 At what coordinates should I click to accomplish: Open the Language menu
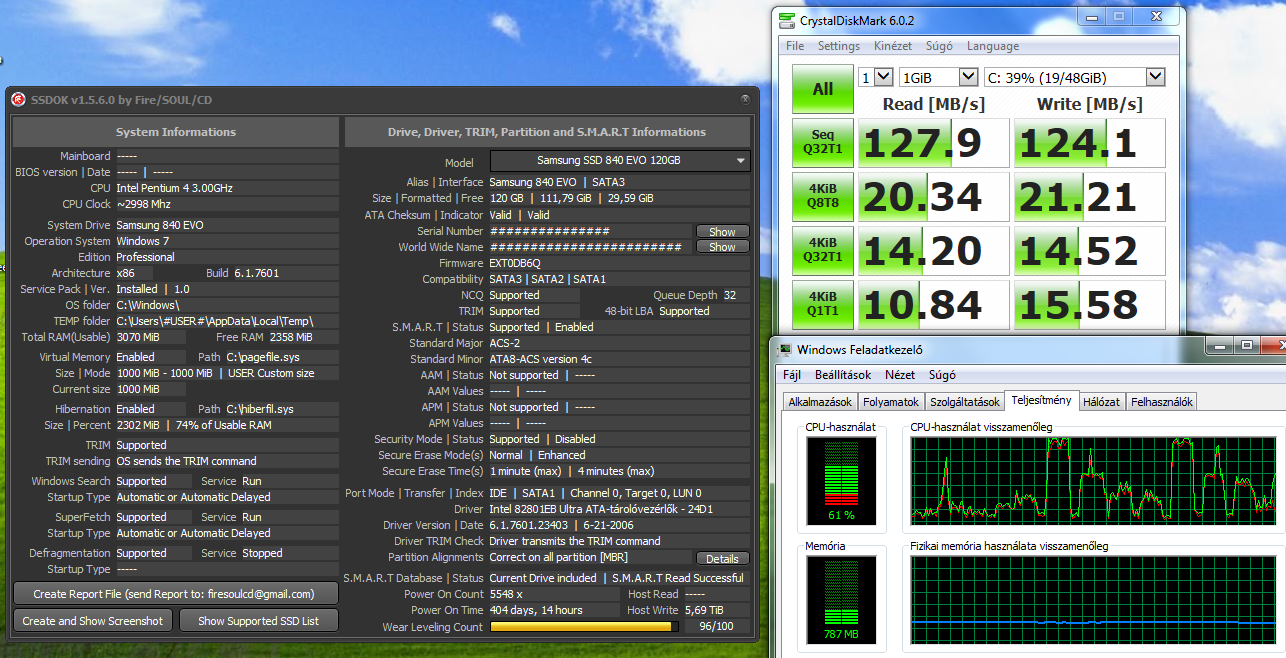pyautogui.click(x=993, y=46)
